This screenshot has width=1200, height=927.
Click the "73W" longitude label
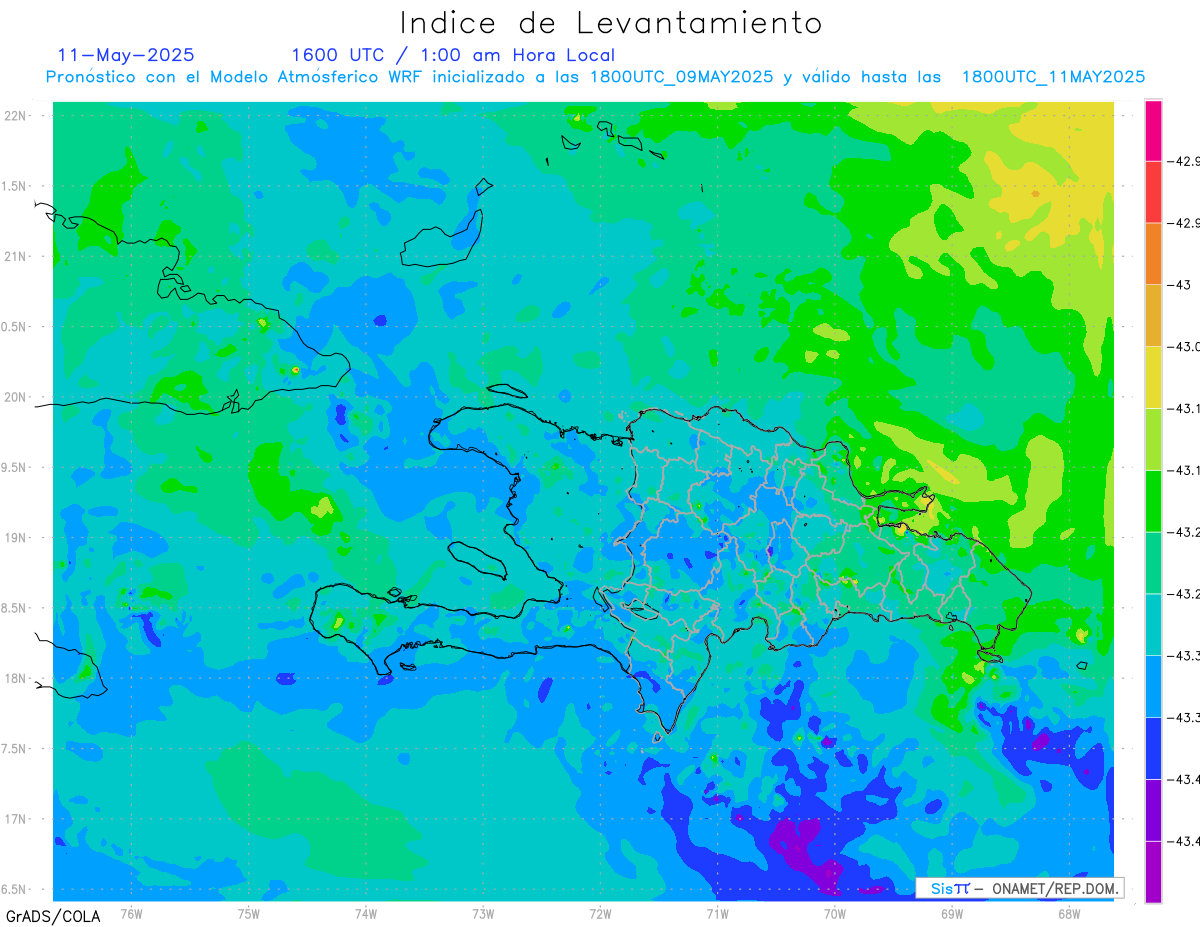(482, 913)
